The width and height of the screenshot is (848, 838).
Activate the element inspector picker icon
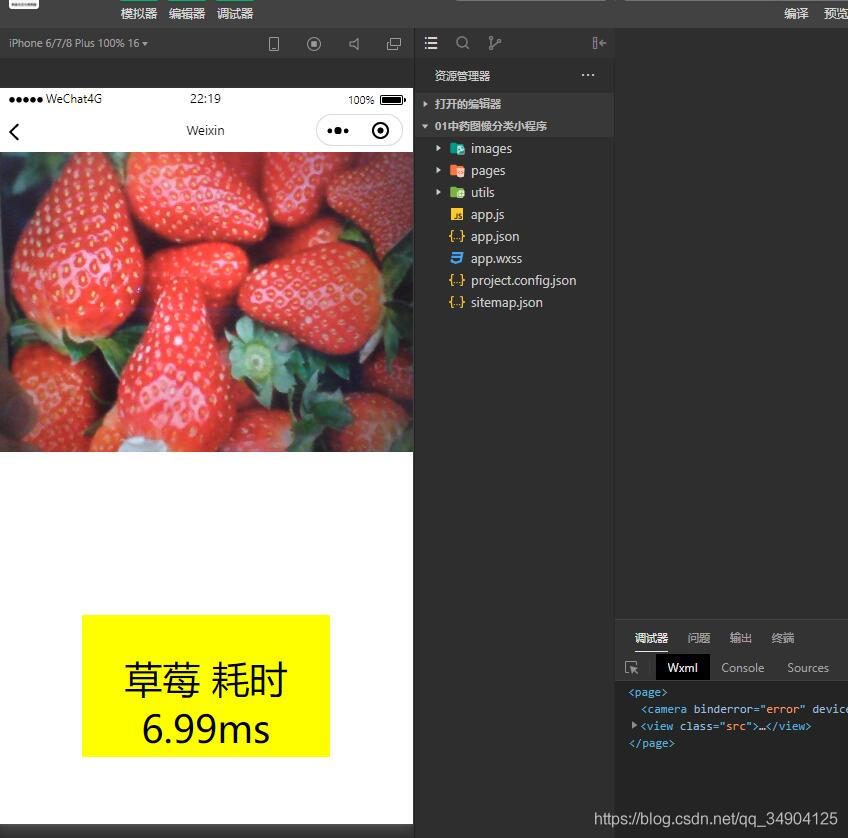coord(632,668)
